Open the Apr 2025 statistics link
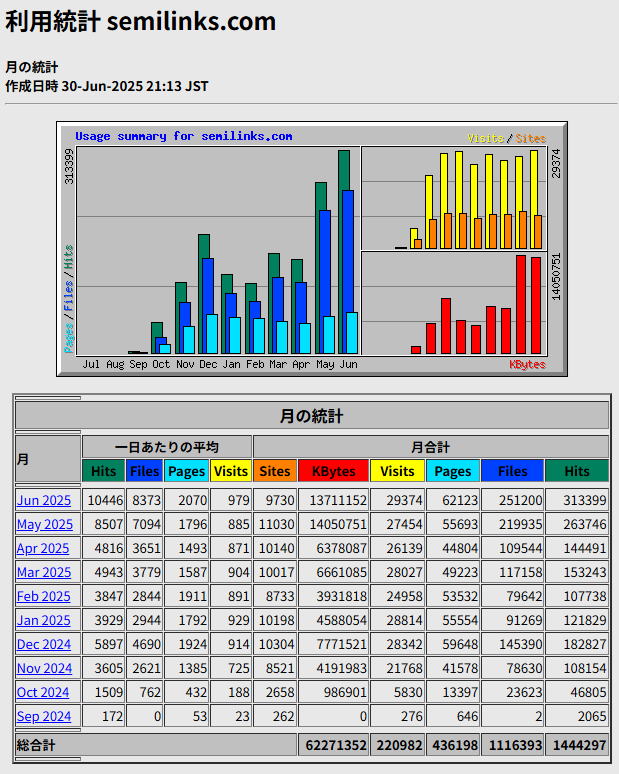 43,548
